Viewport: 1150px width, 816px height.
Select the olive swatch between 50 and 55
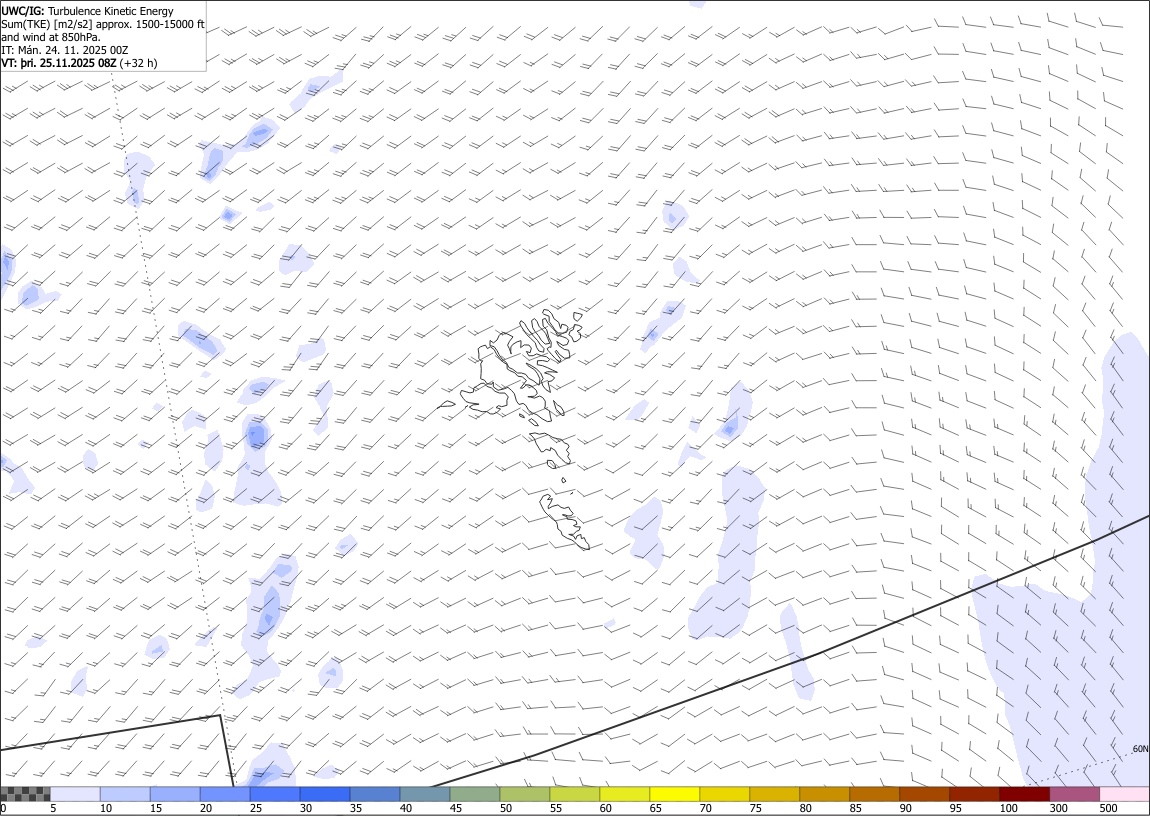524,794
